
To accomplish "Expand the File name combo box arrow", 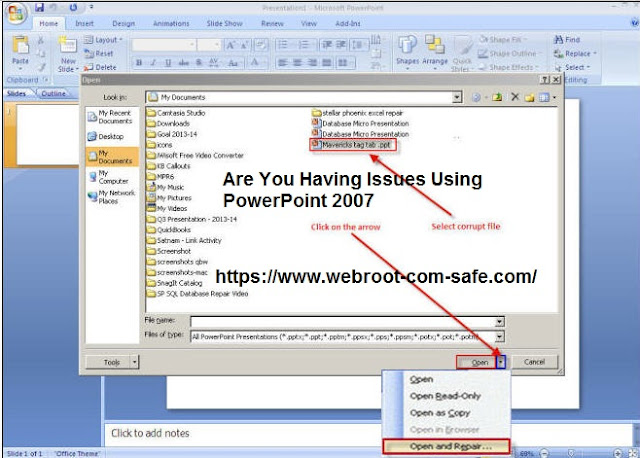I will (500, 322).
